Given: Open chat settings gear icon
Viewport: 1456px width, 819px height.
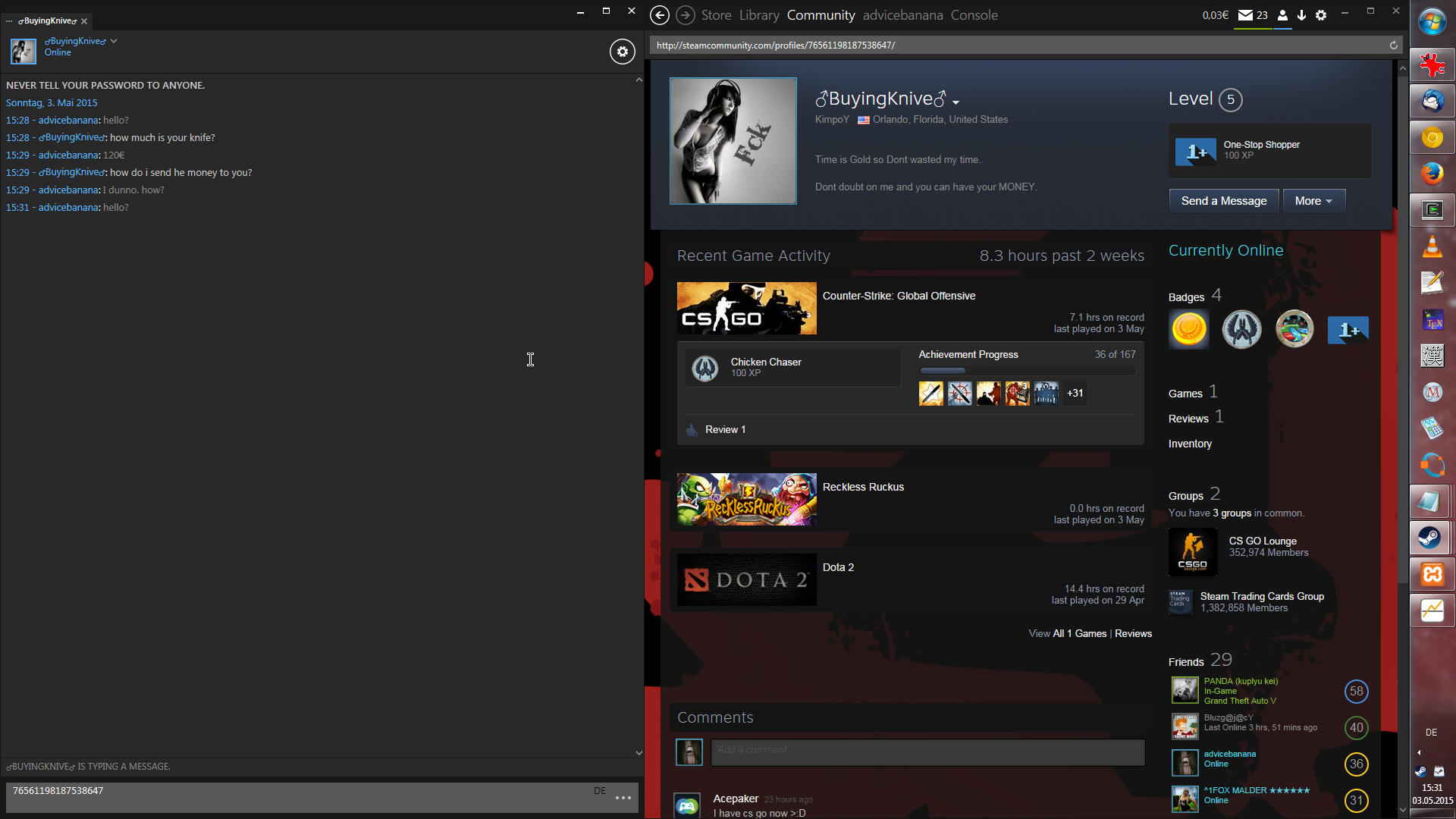Looking at the screenshot, I should pyautogui.click(x=623, y=52).
